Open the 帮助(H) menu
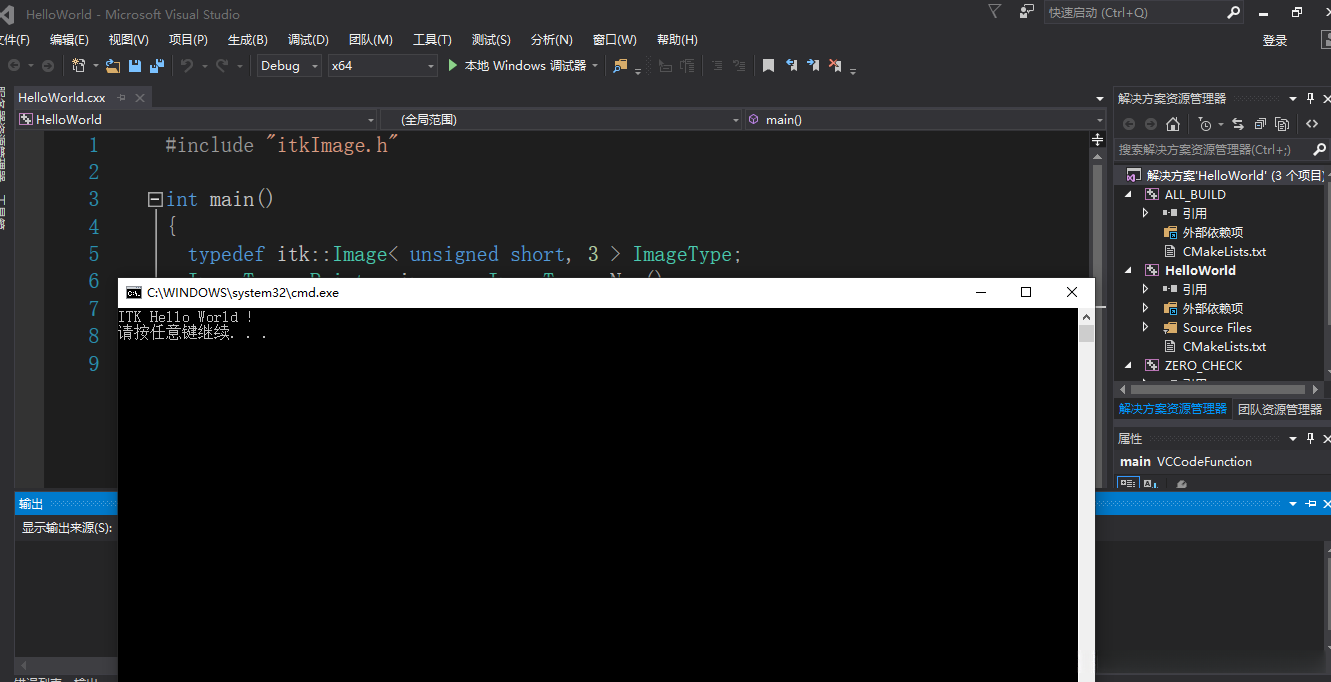The image size is (1331, 682). (x=677, y=40)
